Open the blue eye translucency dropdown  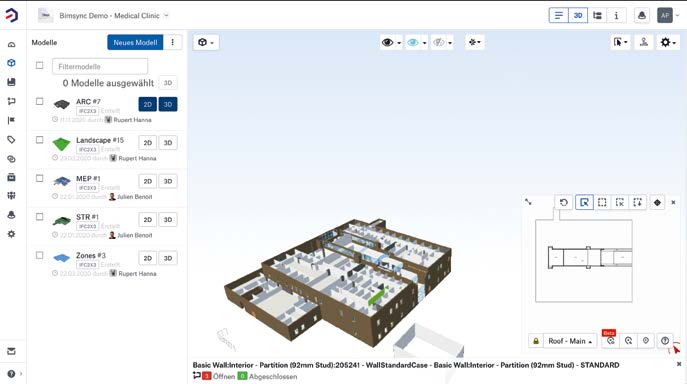(416, 43)
